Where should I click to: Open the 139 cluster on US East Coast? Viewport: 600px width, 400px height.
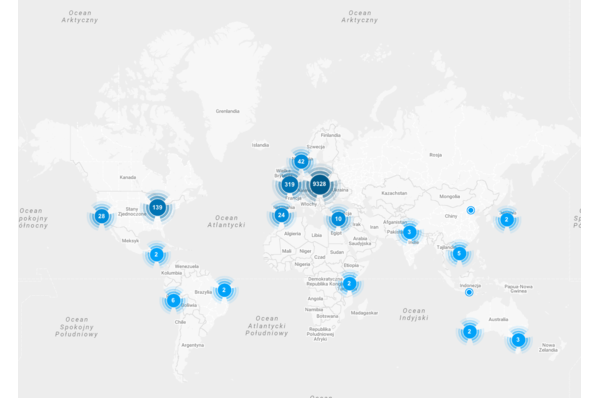[x=157, y=207]
